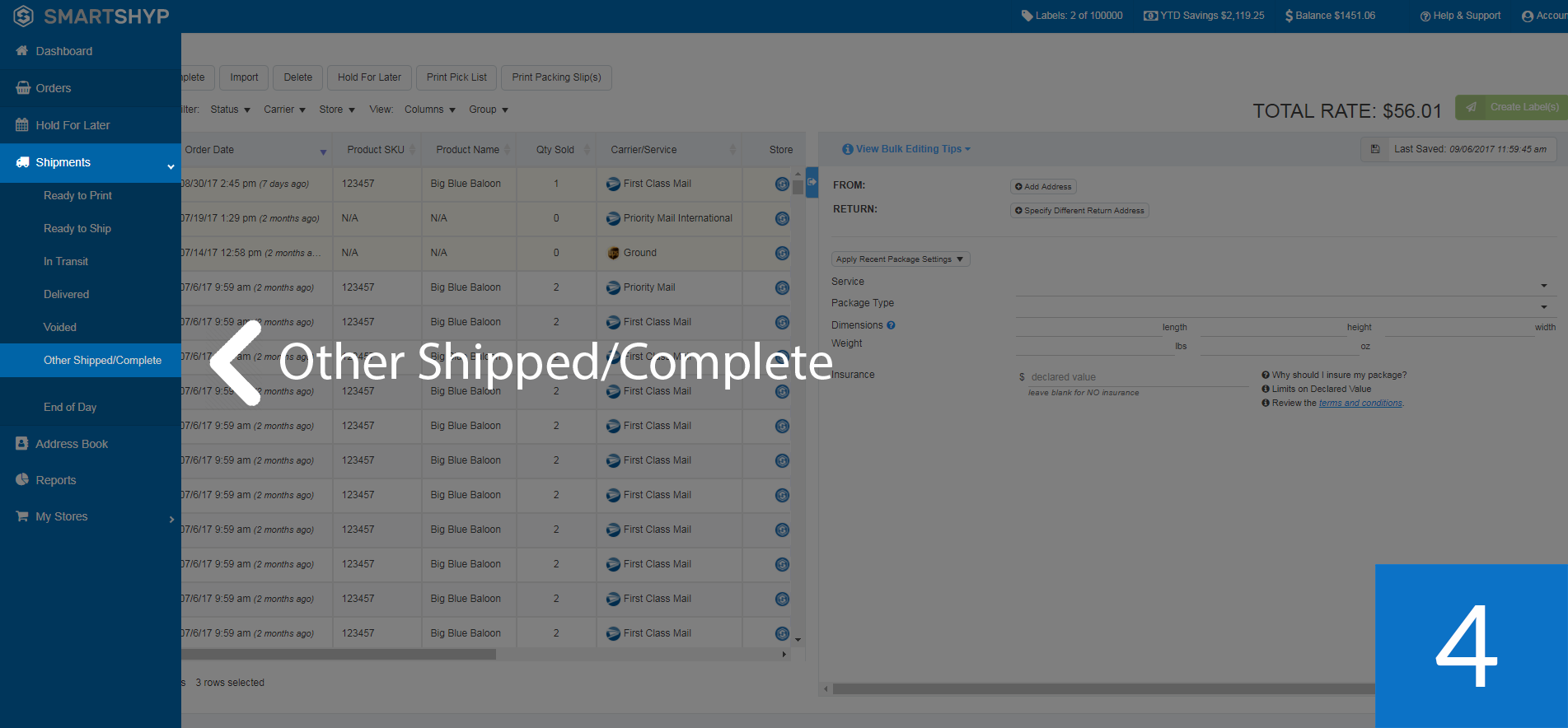Open the terms and conditions link
The image size is (1568, 728).
click(1360, 404)
